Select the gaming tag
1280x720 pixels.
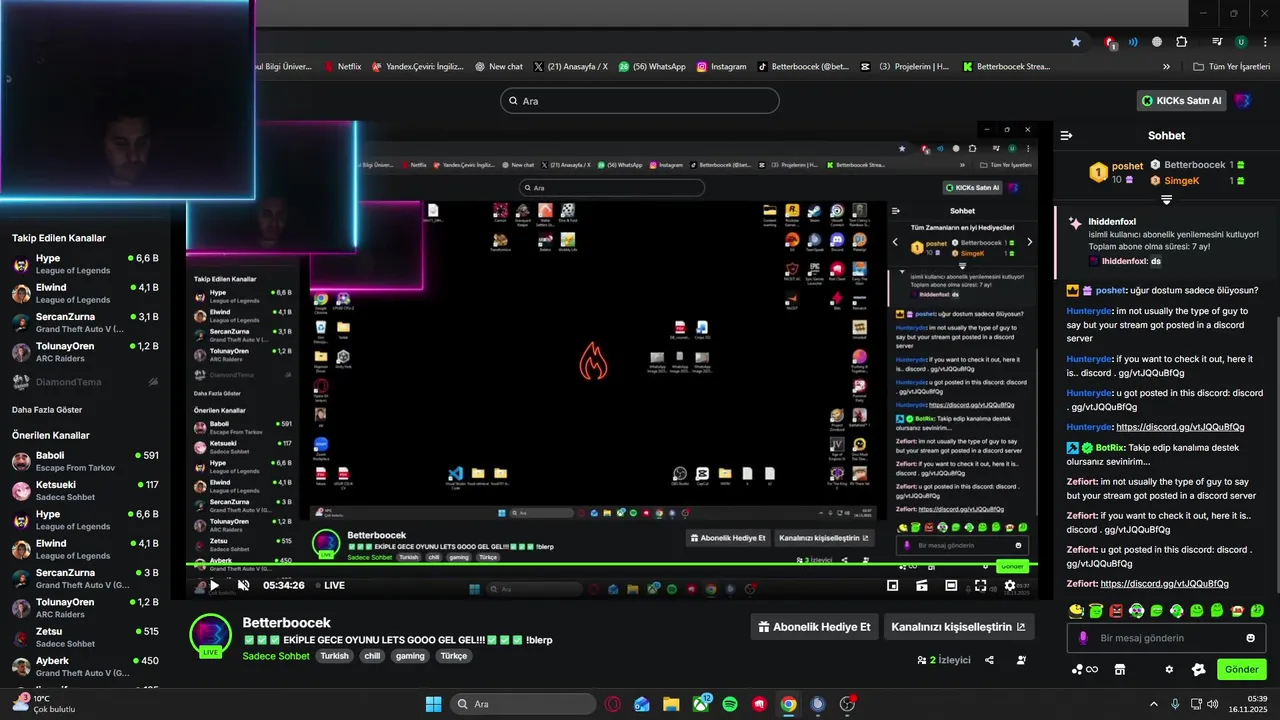click(410, 656)
